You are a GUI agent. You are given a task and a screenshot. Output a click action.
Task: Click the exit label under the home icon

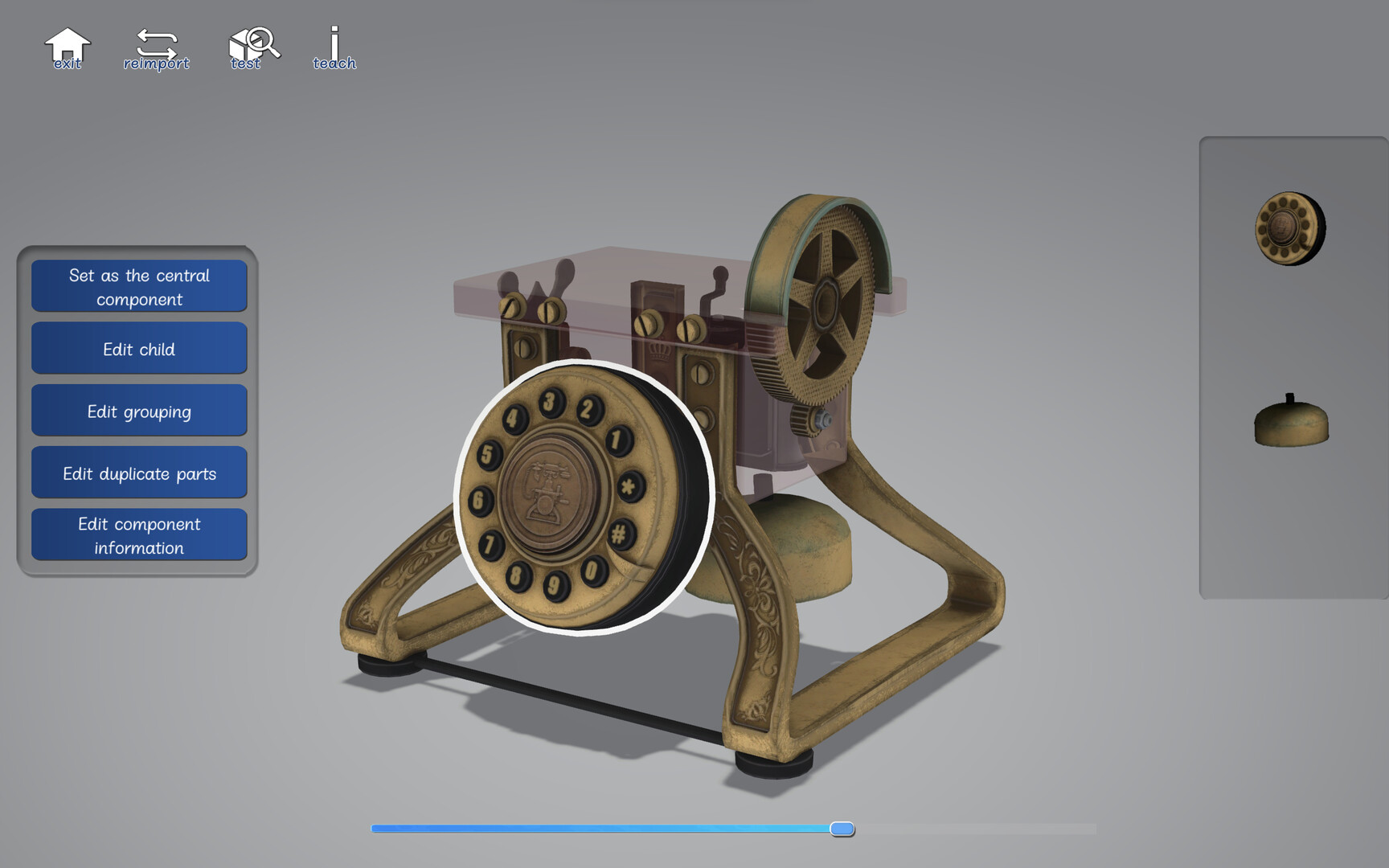pos(67,63)
